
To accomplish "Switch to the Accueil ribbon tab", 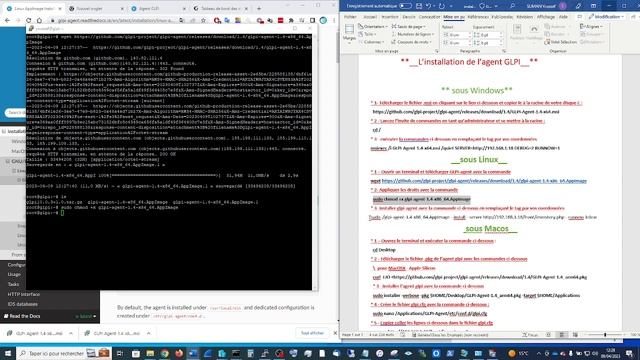I will click(370, 17).
